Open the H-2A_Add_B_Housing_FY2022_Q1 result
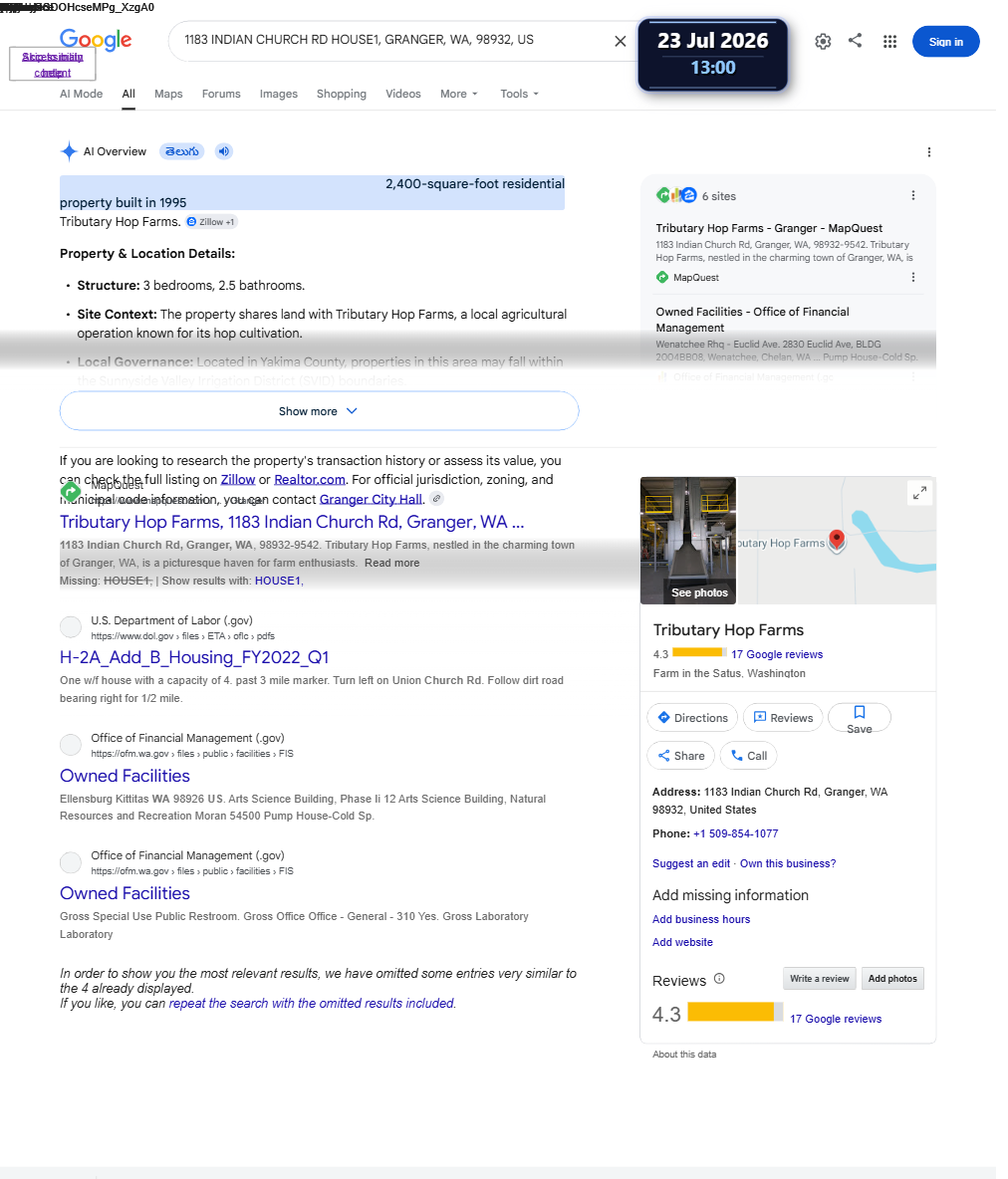Viewport: 1008px width, 1179px height. pyautogui.click(x=194, y=657)
